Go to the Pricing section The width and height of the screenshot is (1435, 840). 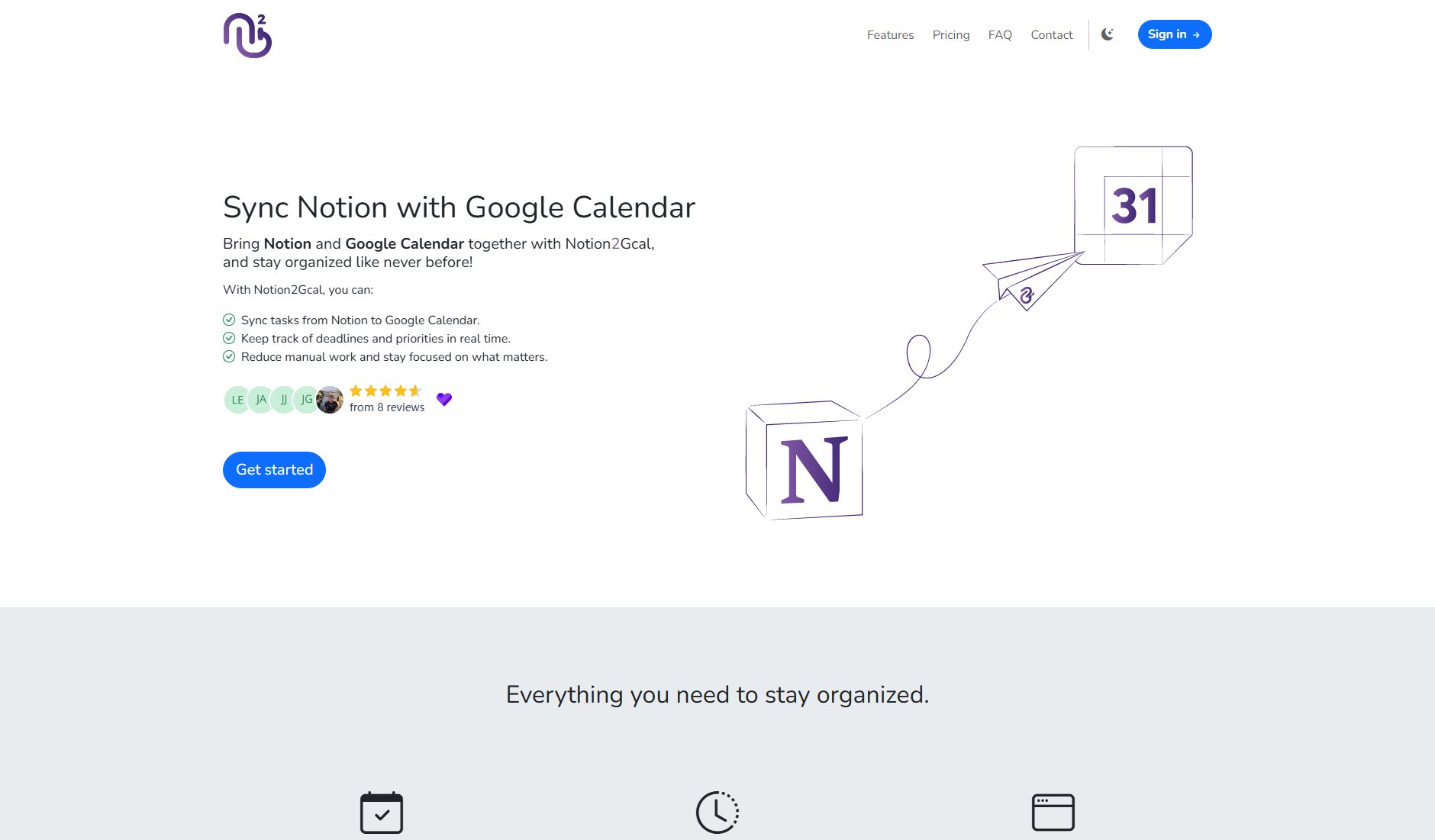pyautogui.click(x=950, y=35)
